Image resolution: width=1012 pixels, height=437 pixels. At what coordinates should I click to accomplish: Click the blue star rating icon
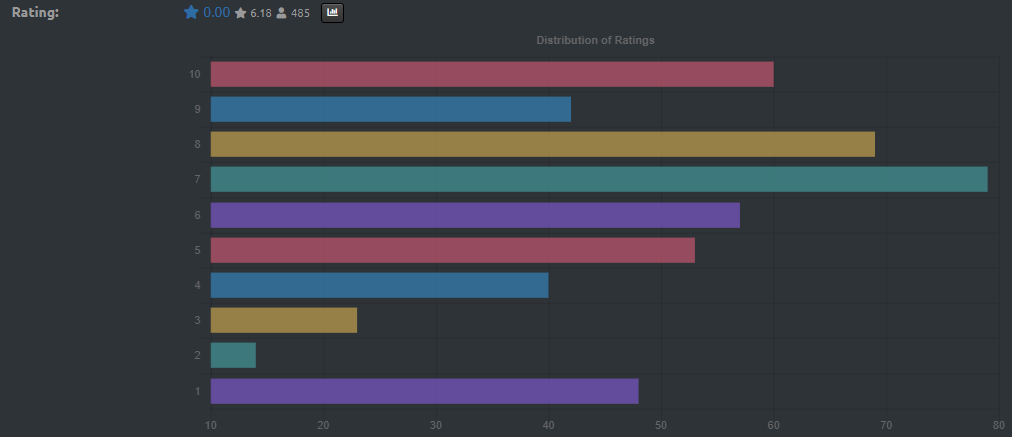(191, 13)
